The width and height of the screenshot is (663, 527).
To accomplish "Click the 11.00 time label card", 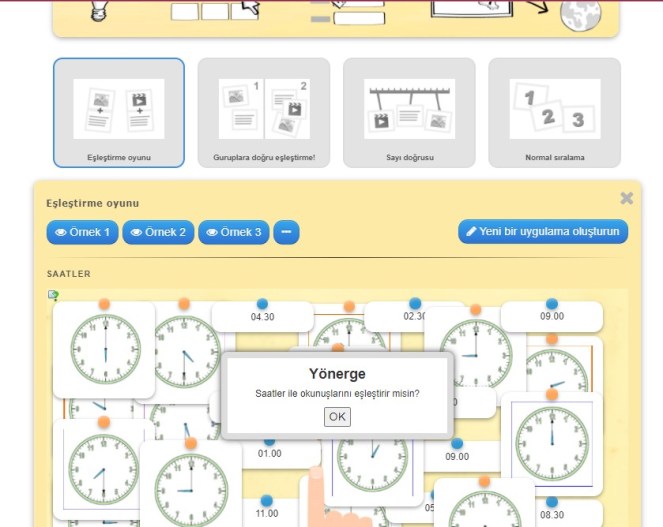I will (266, 513).
